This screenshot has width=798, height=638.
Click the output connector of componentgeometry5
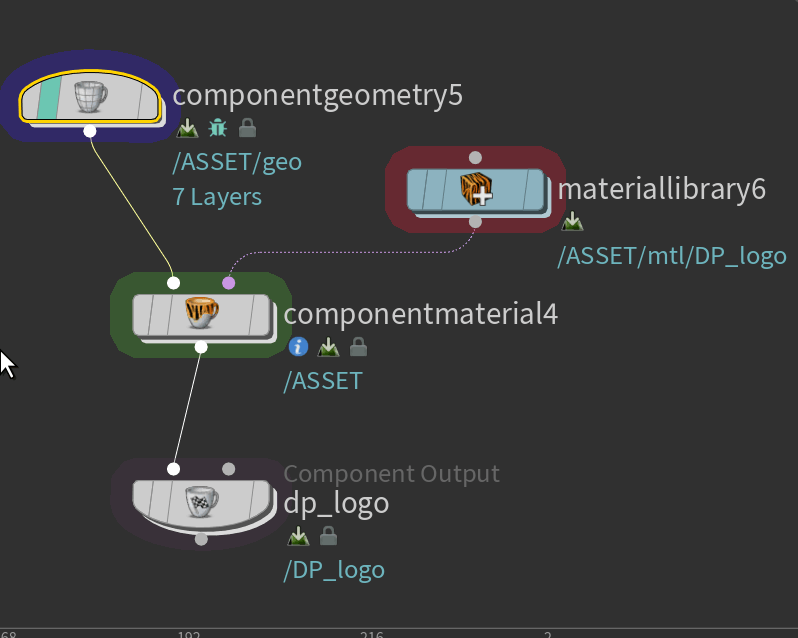(90, 131)
